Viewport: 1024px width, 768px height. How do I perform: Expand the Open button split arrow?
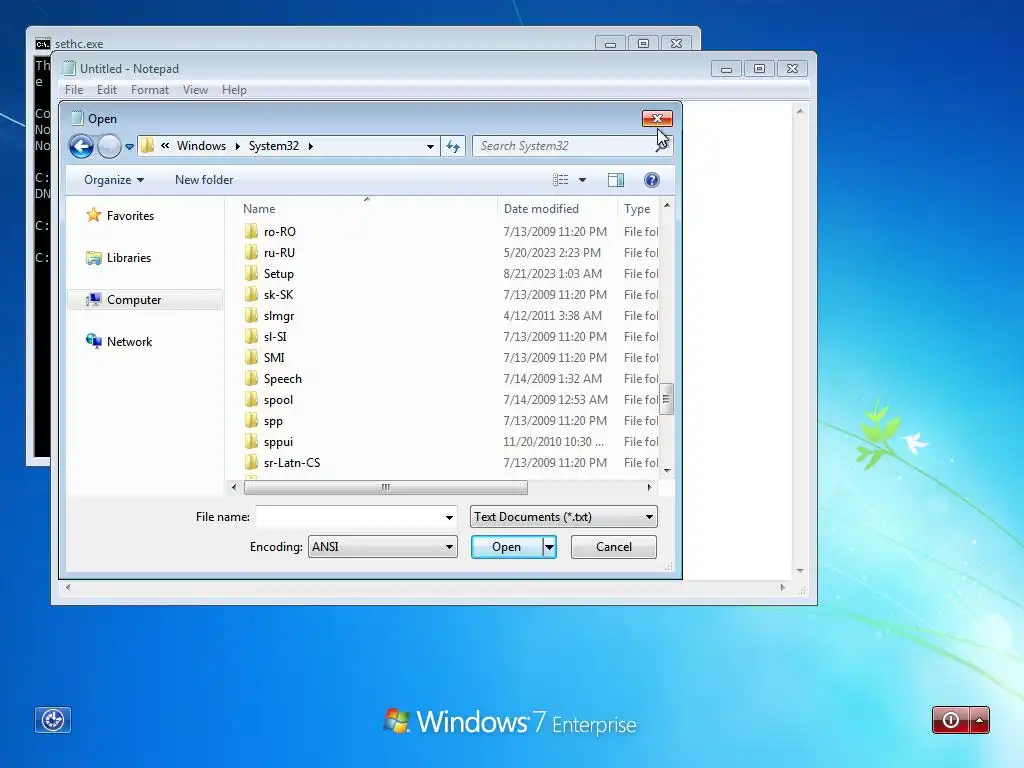[x=550, y=547]
